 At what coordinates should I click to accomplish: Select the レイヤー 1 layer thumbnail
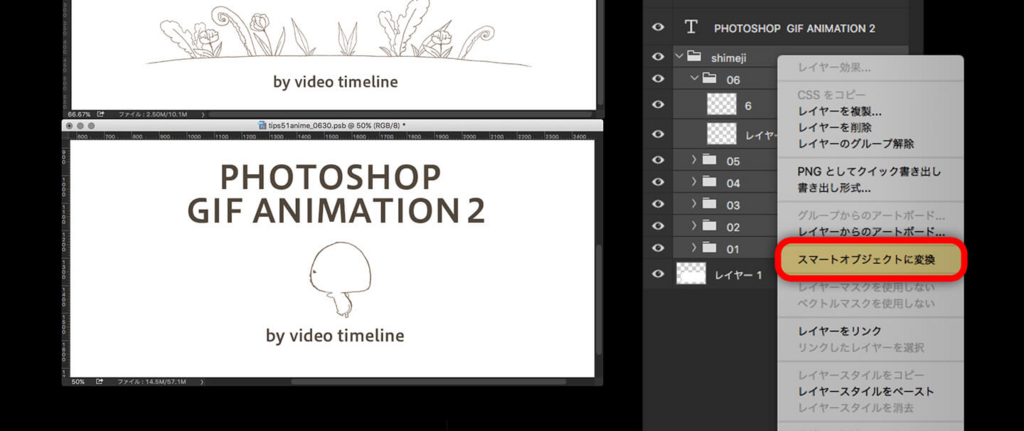691,274
